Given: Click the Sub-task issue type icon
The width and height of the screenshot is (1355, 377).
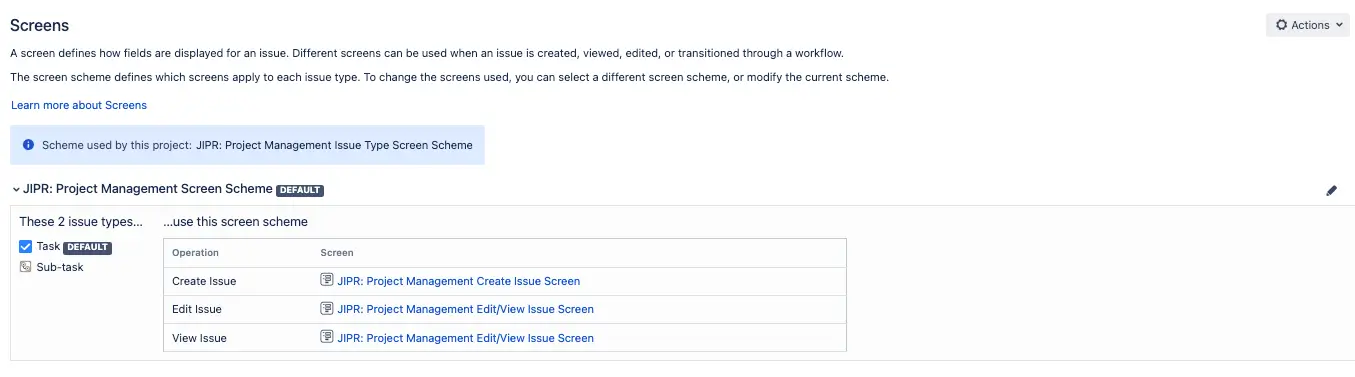Looking at the screenshot, I should [x=26, y=267].
